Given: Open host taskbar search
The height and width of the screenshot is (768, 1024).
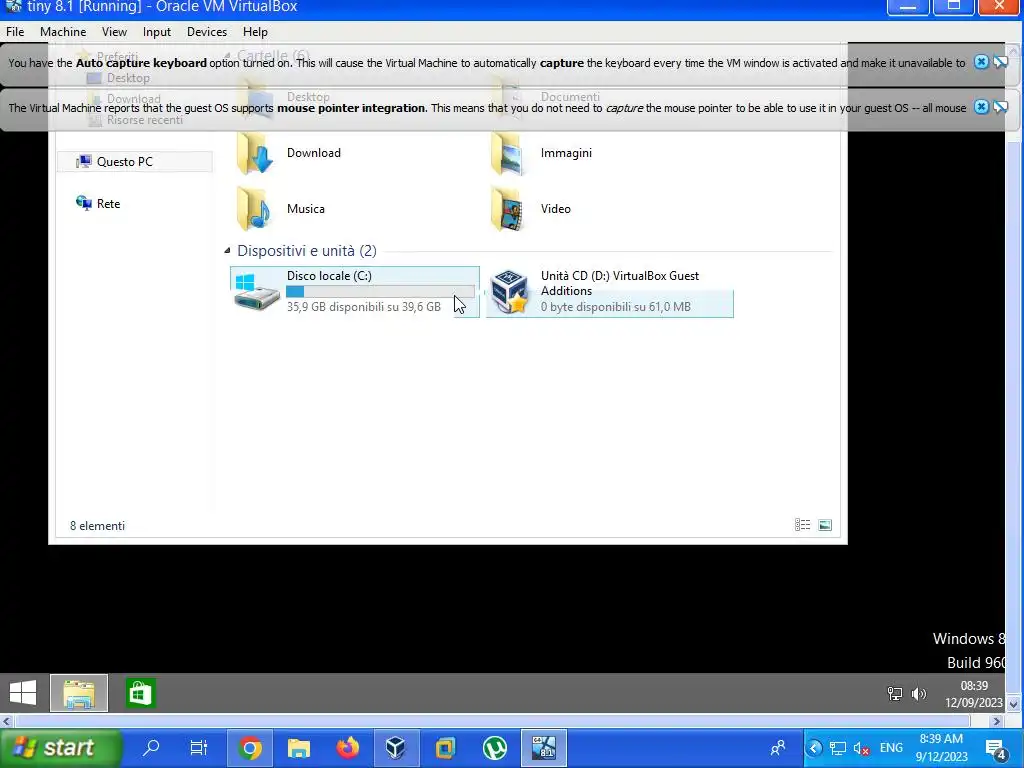Looking at the screenshot, I should (x=151, y=747).
